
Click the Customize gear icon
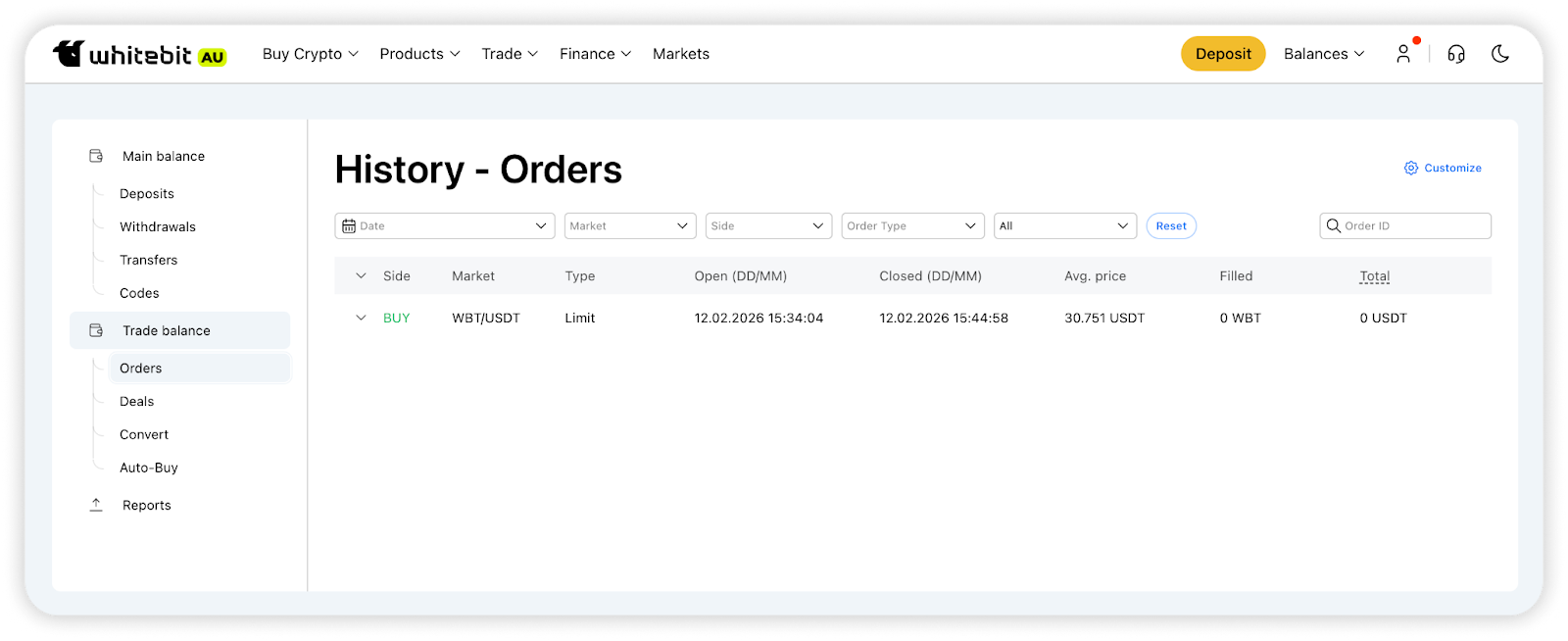(x=1411, y=168)
